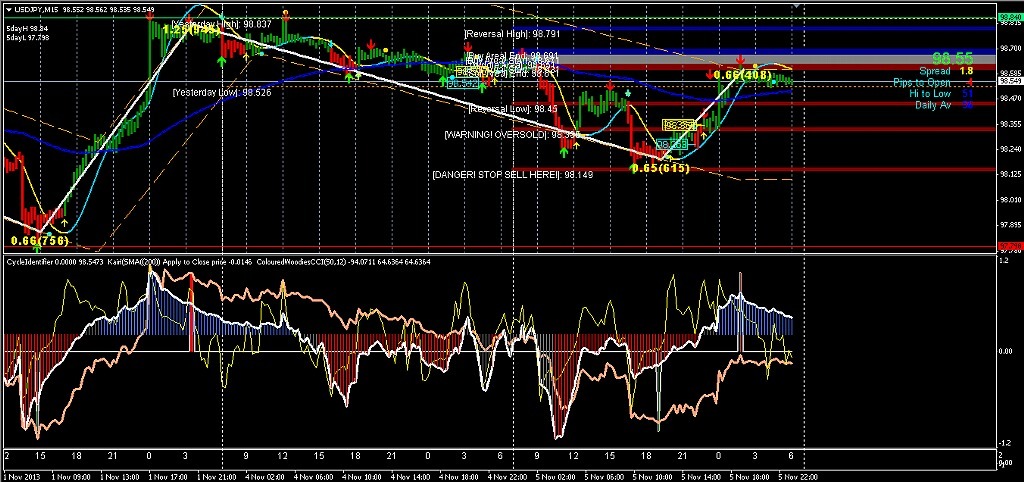Click the Spread 1.8 readout

946,71
